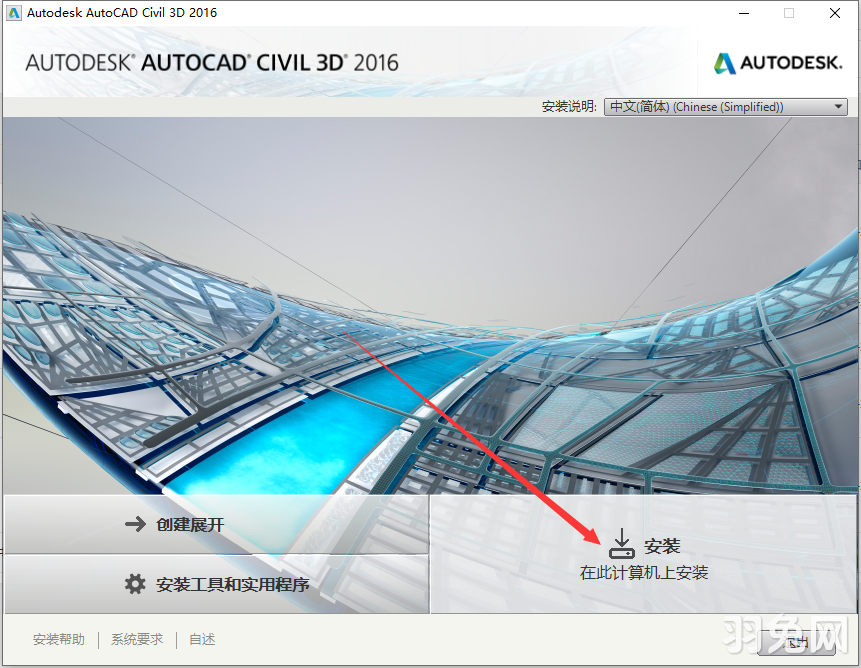Image resolution: width=861 pixels, height=668 pixels.
Task: Click the 退出 exit button
Action: (x=795, y=640)
